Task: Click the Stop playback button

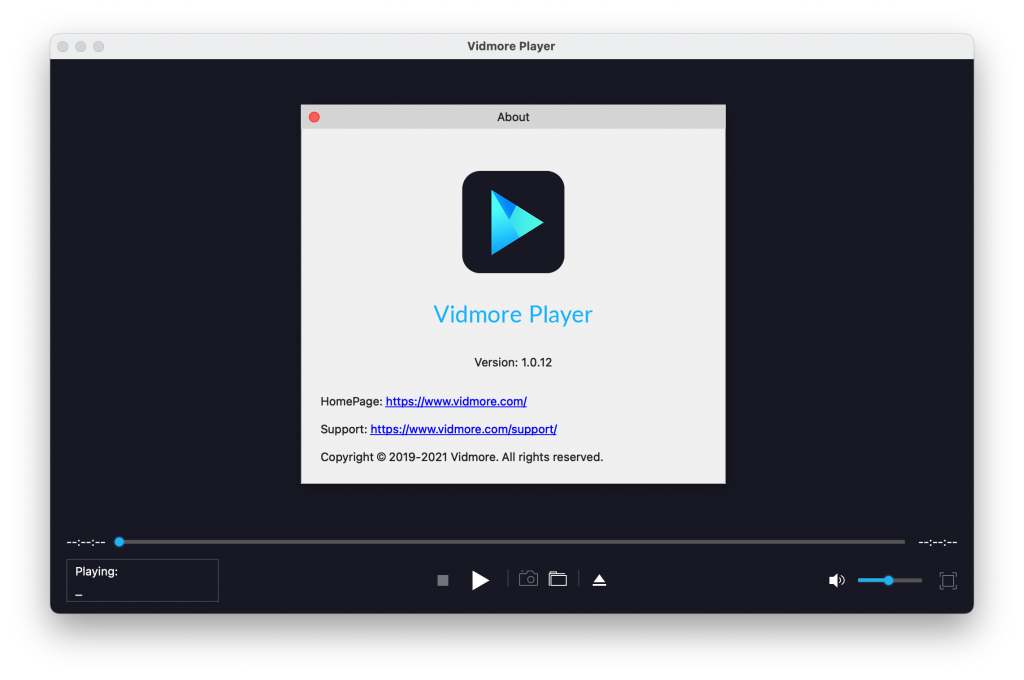Action: pyautogui.click(x=443, y=580)
